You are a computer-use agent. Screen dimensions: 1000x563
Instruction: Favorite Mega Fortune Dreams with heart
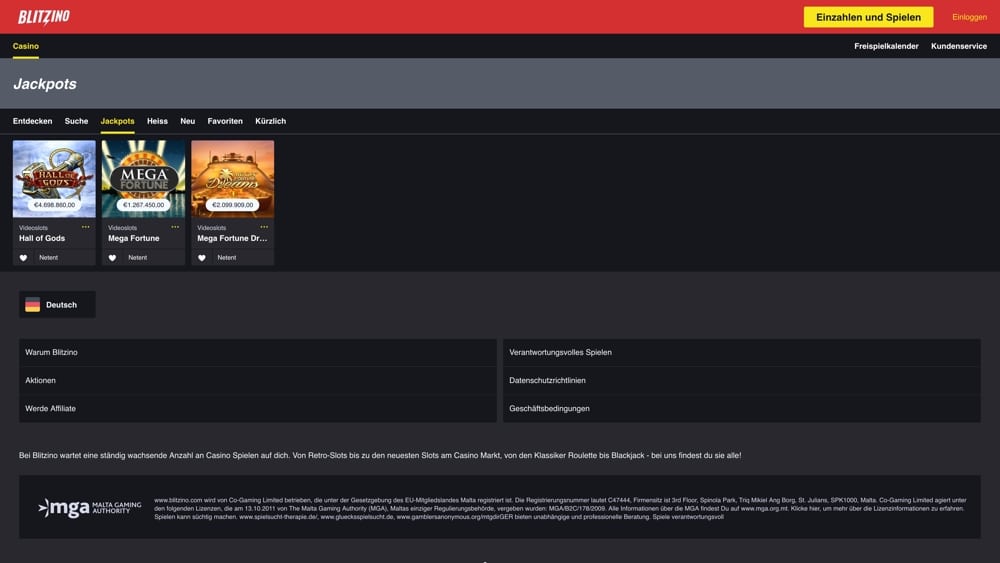coord(202,258)
